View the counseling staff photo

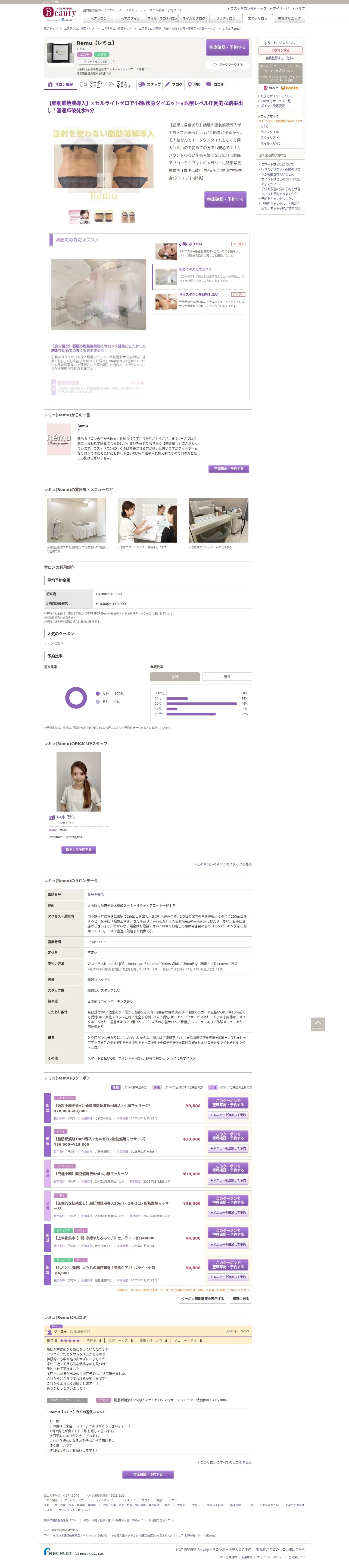pos(147,520)
